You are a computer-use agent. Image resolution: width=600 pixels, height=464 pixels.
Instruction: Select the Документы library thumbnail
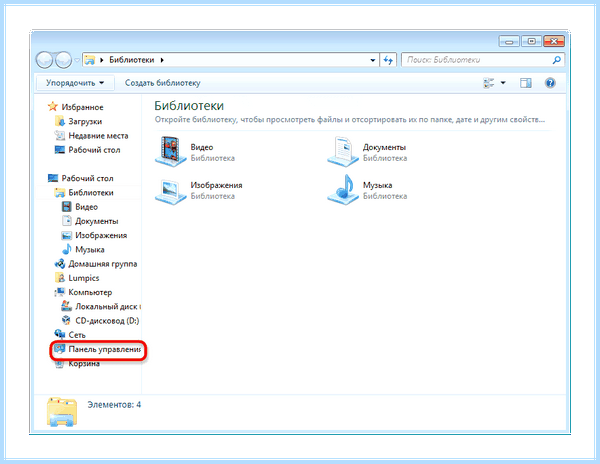pos(342,151)
